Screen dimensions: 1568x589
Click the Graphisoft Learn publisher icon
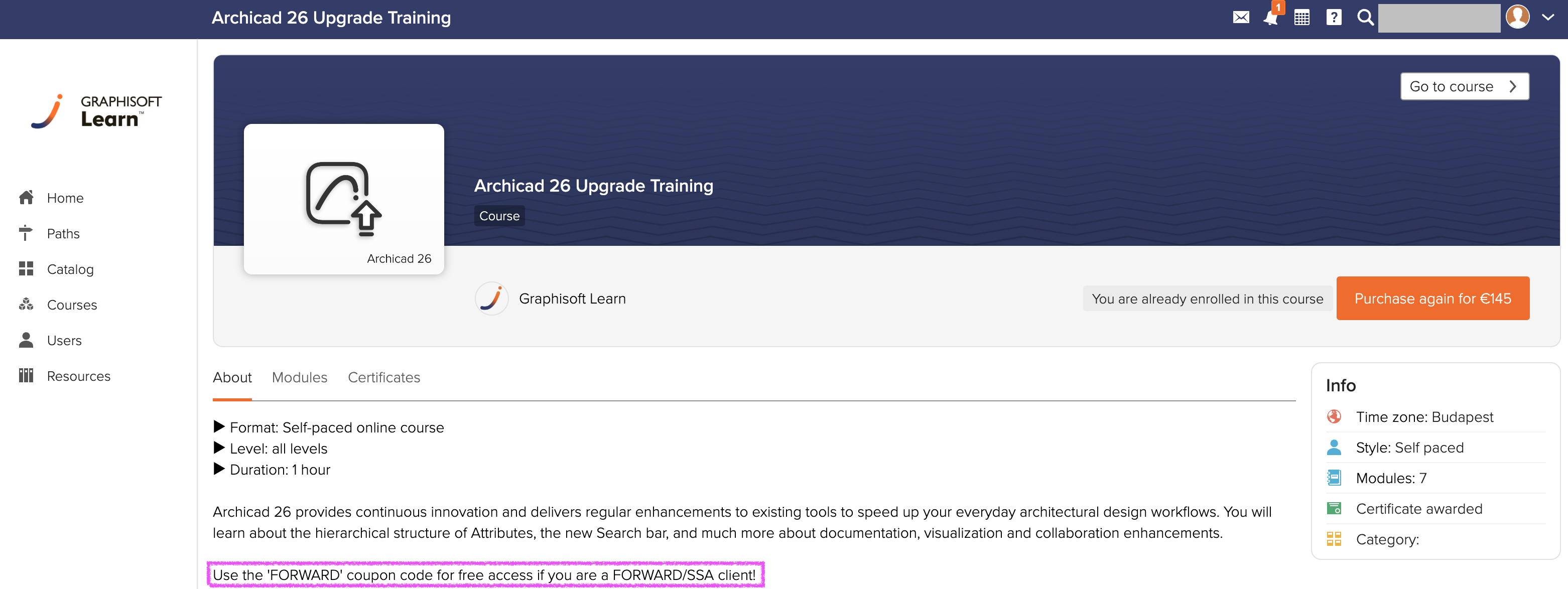coord(491,298)
